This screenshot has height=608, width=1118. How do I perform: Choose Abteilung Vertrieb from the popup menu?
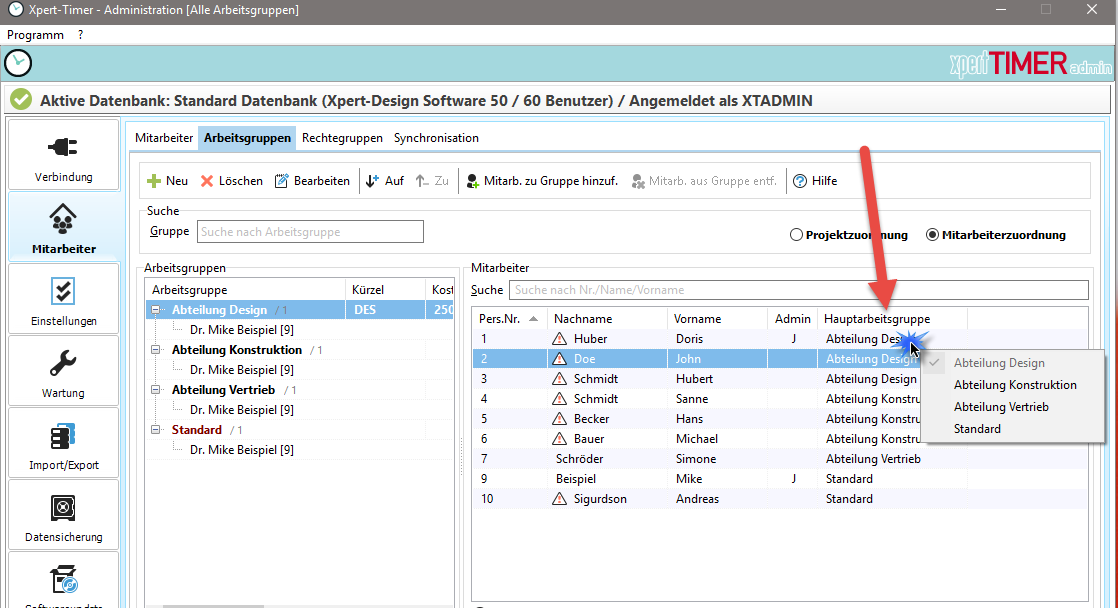1001,407
